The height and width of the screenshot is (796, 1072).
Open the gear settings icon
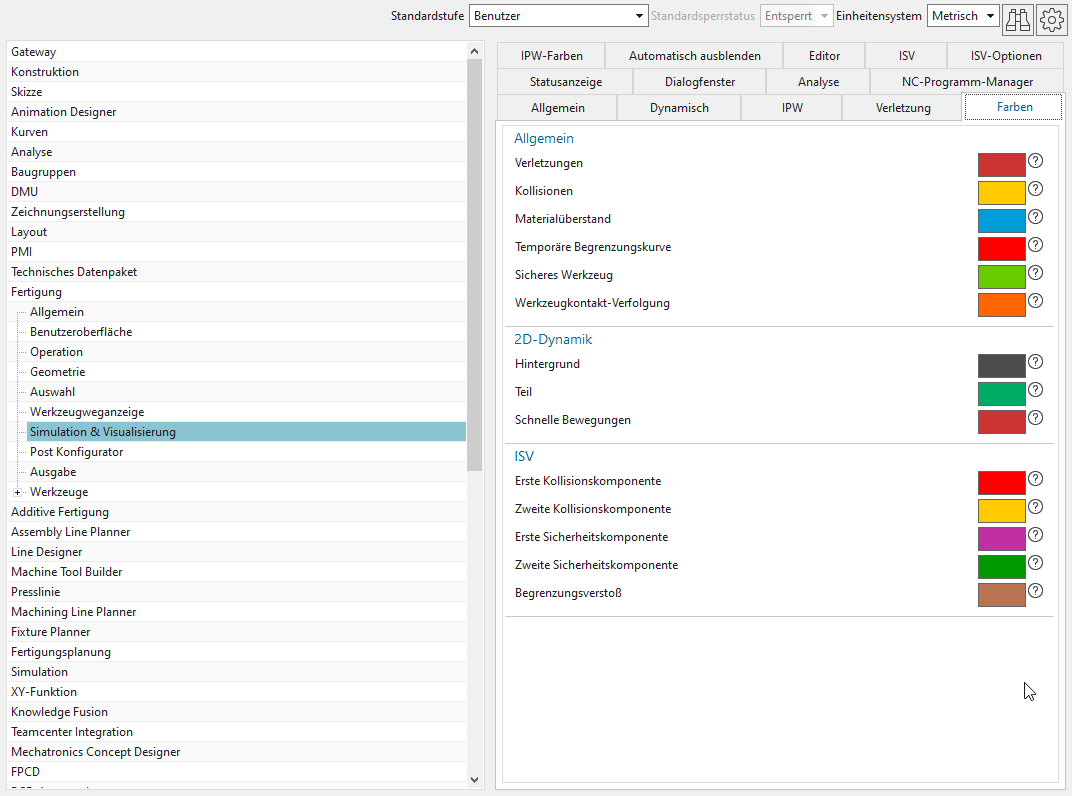1051,19
